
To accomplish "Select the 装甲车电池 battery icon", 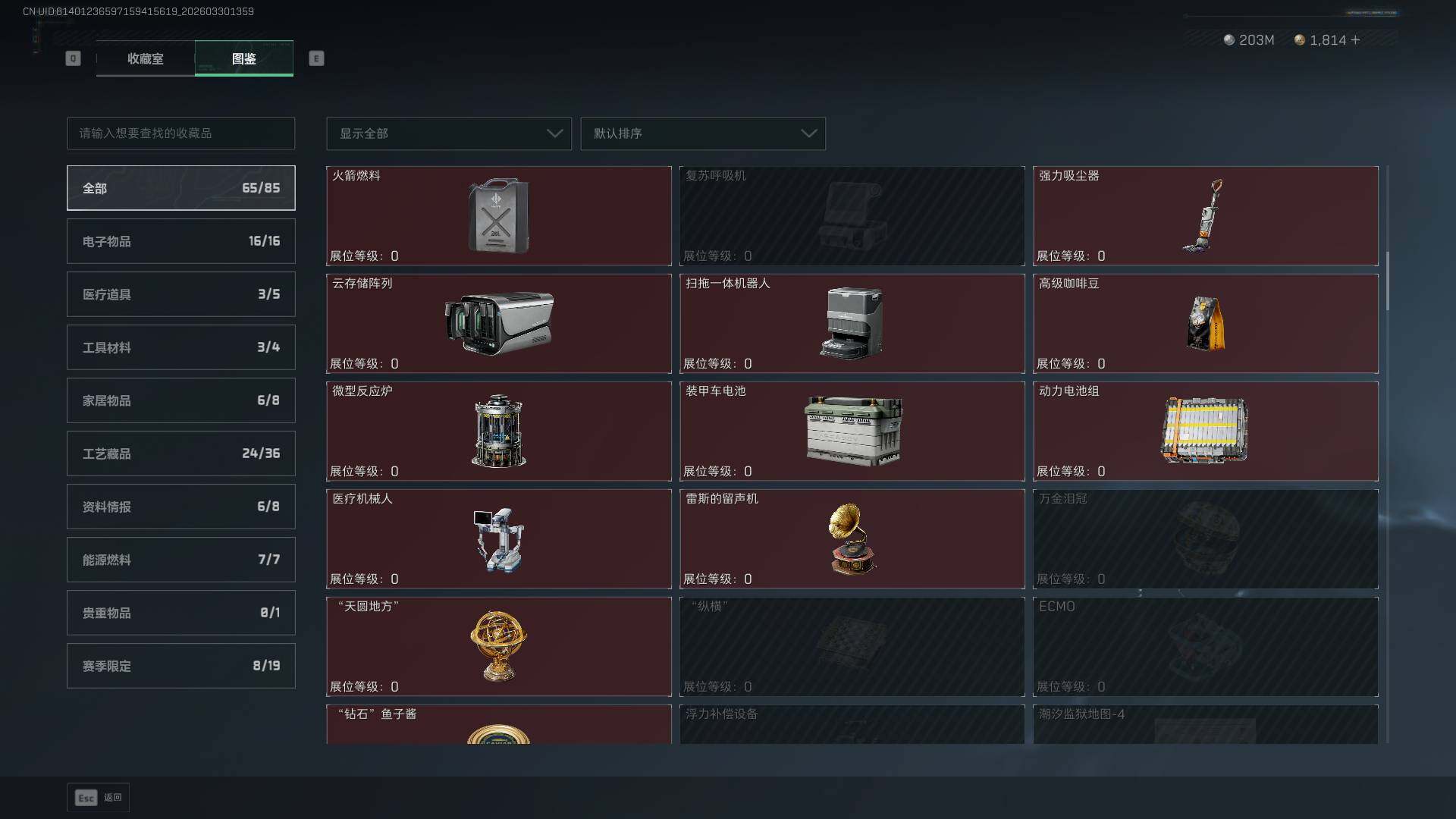I will (x=853, y=431).
